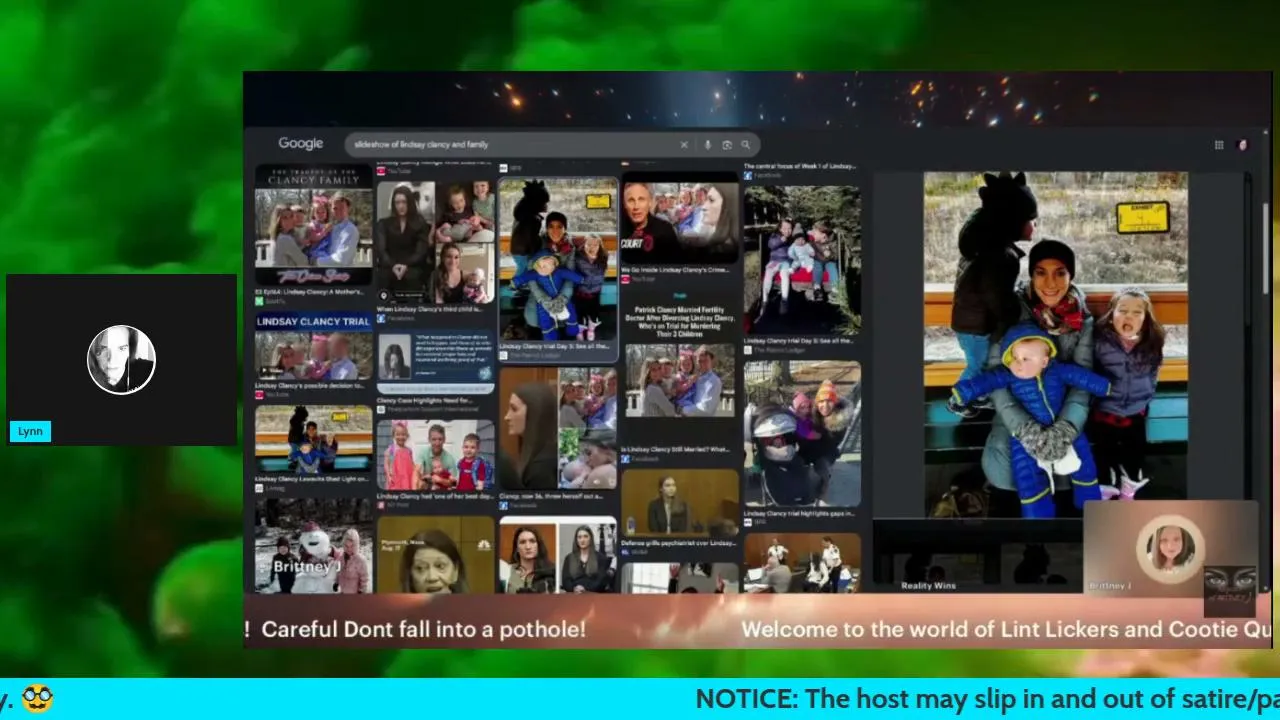Click the glasses emoji in the cyan ticker
The width and height of the screenshot is (1280, 720).
tap(37, 699)
